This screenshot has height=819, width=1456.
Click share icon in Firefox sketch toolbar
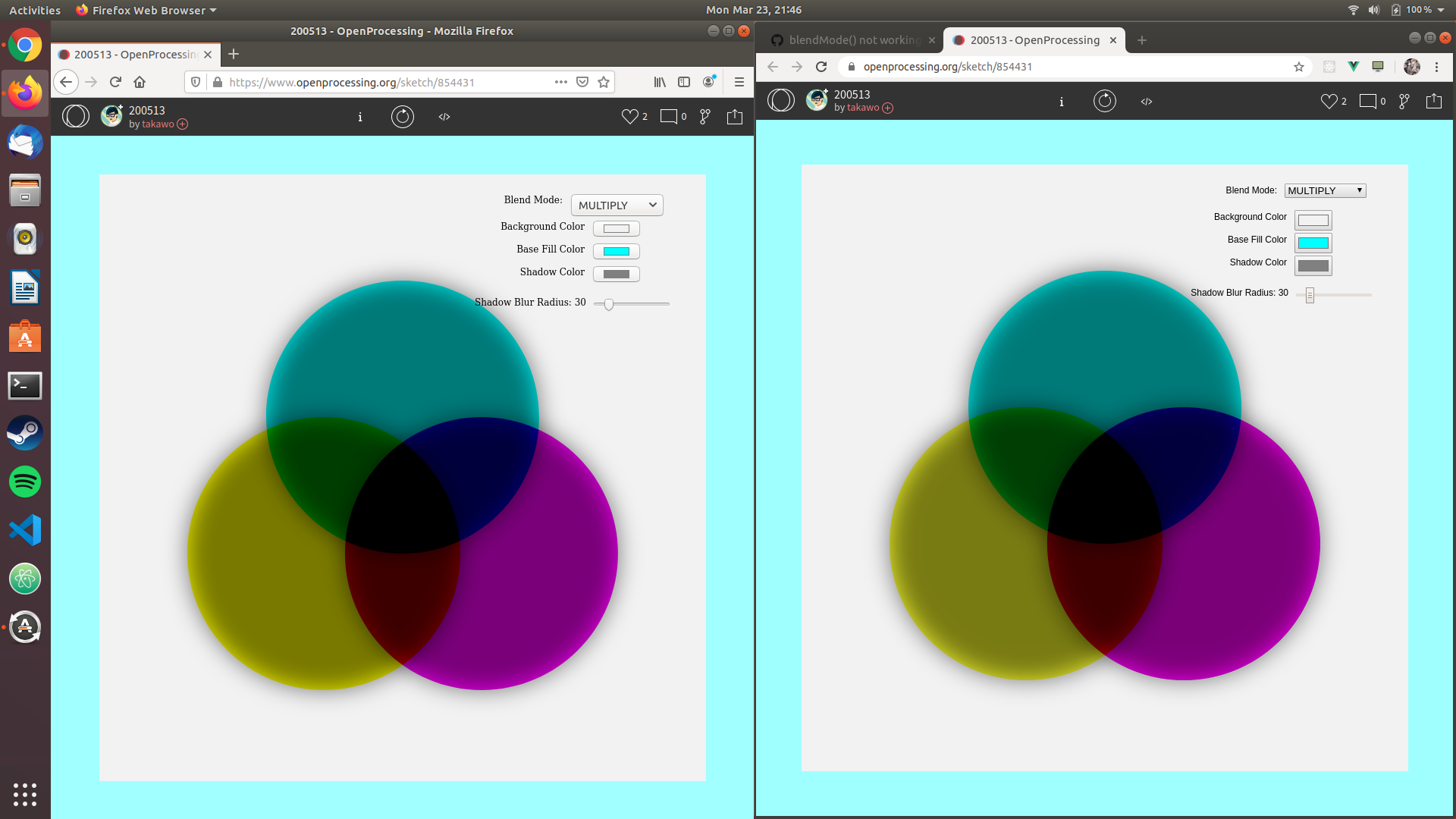coord(734,117)
